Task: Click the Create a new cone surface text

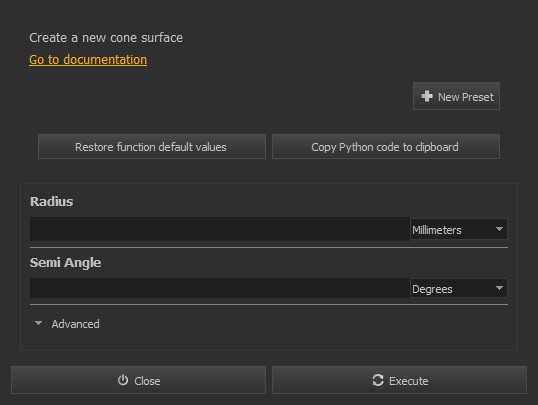Action: [106, 37]
